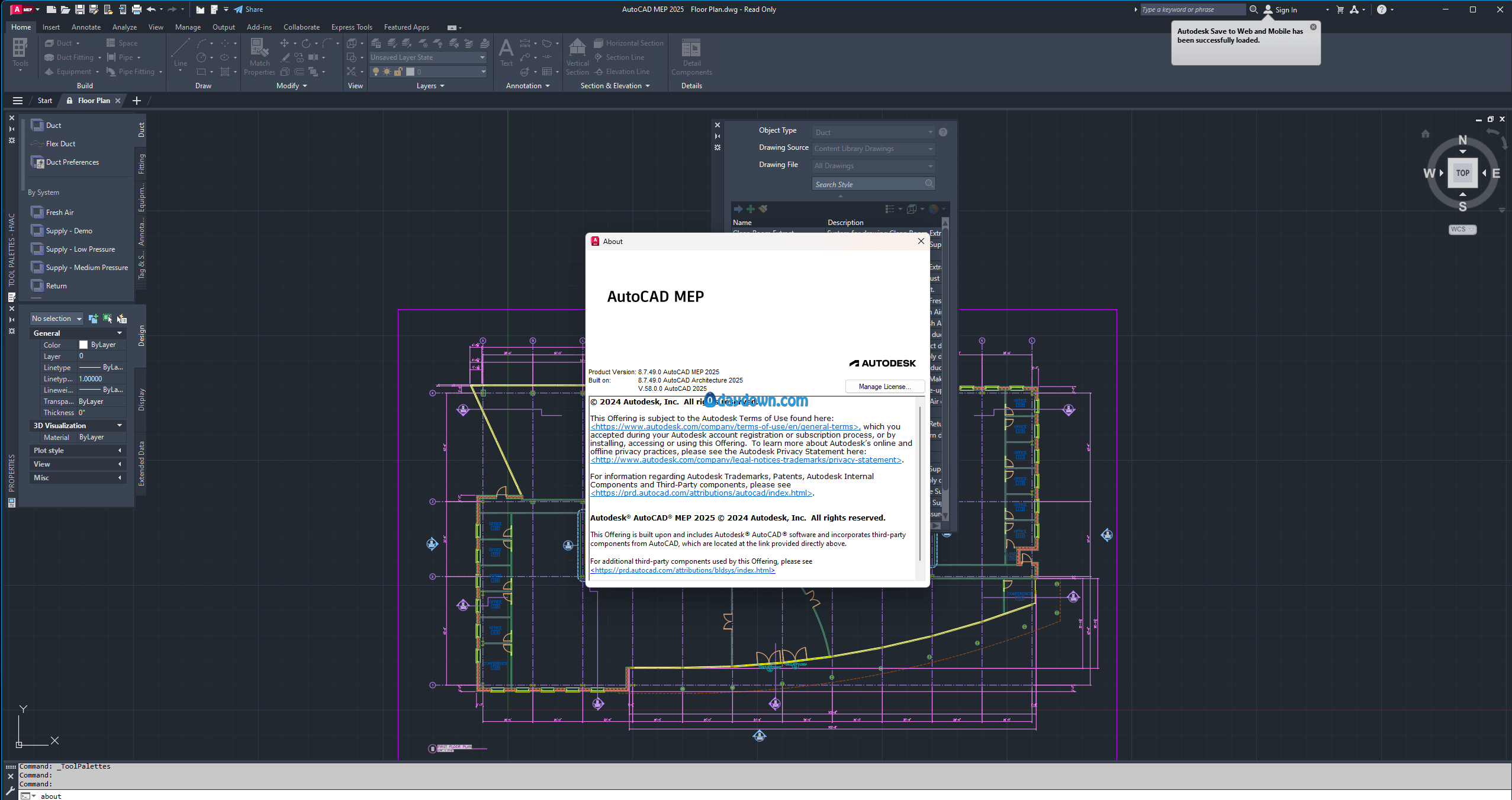This screenshot has width=1512, height=800.
Task: Switch to Display tab in Properties palette
Action: pos(141,400)
